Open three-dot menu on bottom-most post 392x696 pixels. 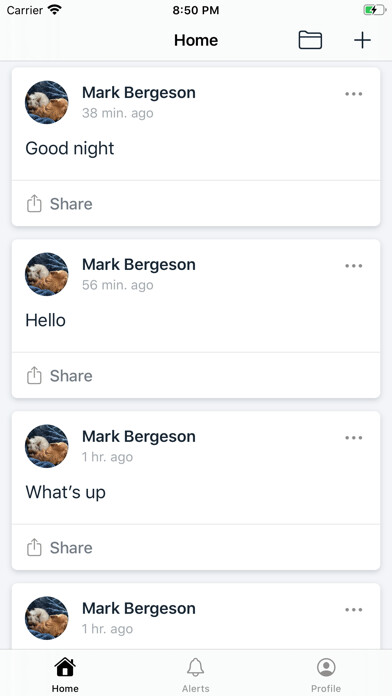pyautogui.click(x=353, y=609)
